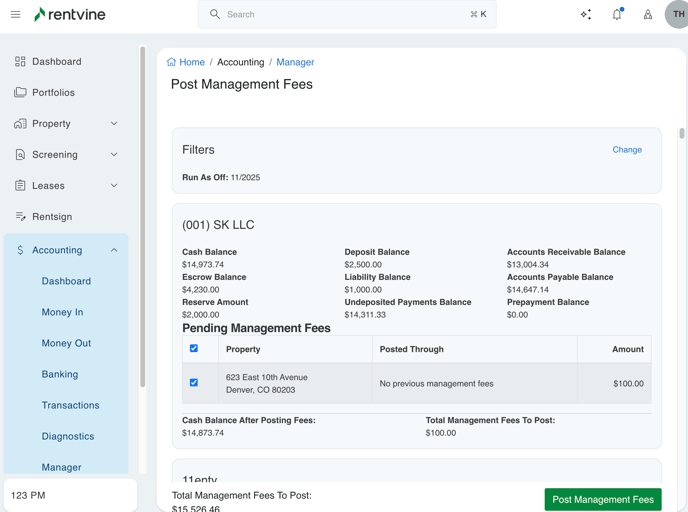Uncheck the 623 East 10th Avenue row
Screen dimensions: 688x512
coord(194,383)
